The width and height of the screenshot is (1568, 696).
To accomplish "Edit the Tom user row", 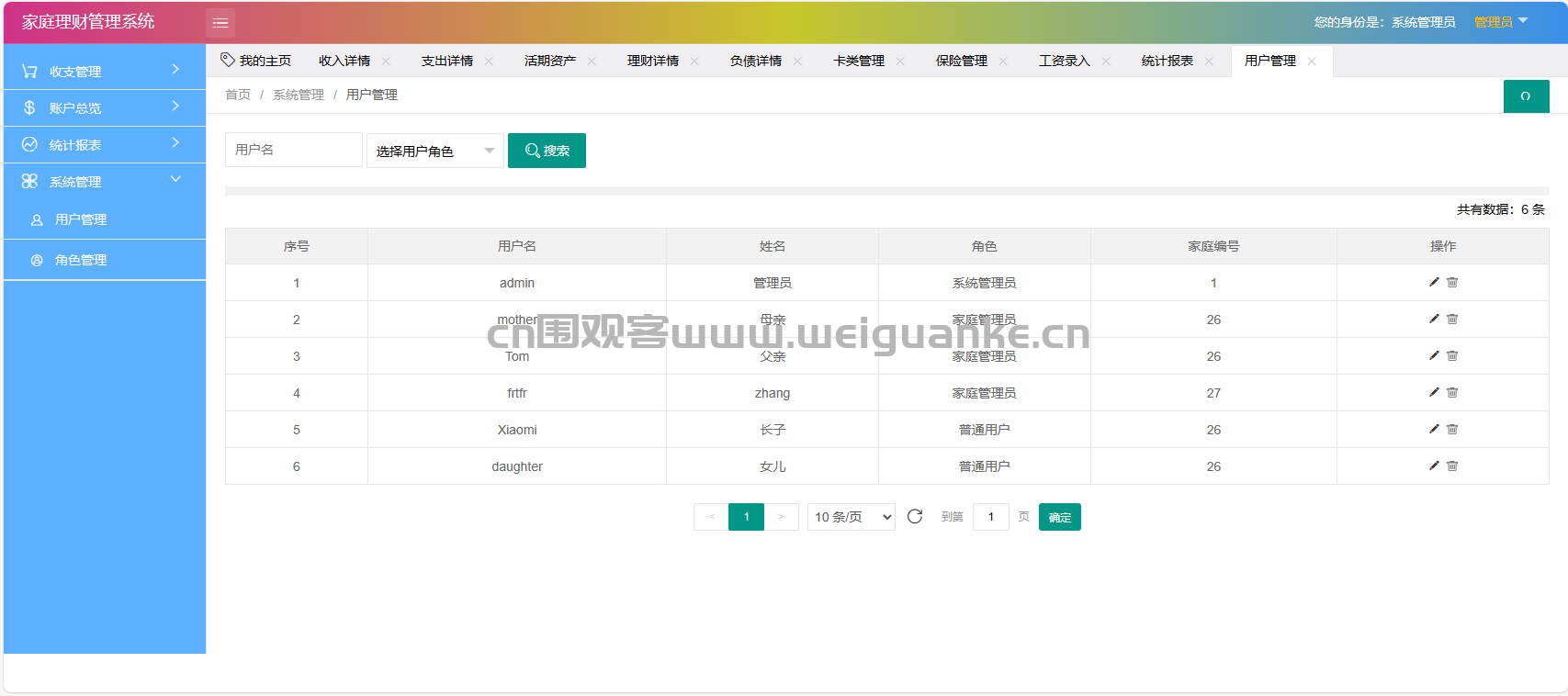I will (1434, 355).
